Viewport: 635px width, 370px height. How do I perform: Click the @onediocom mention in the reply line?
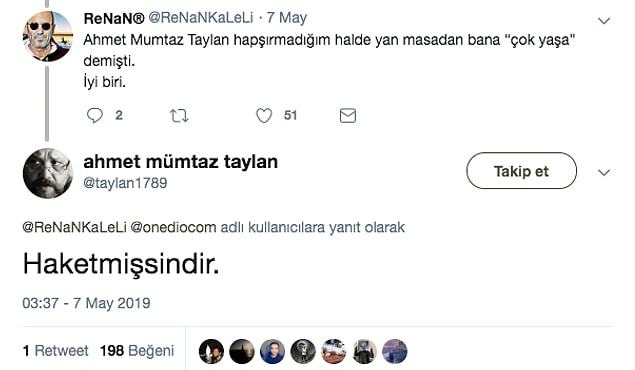point(173,227)
